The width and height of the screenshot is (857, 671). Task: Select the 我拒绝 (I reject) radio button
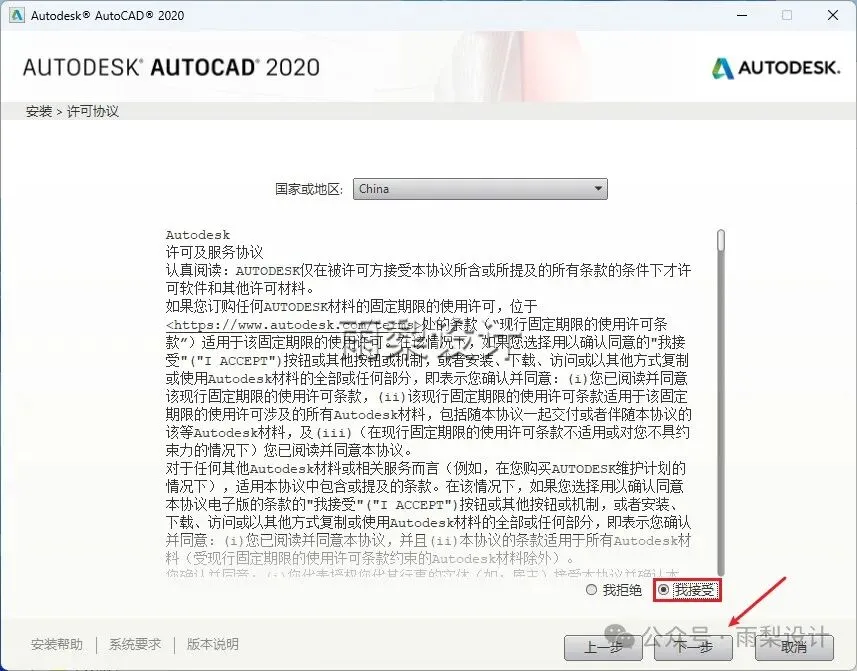pos(591,590)
